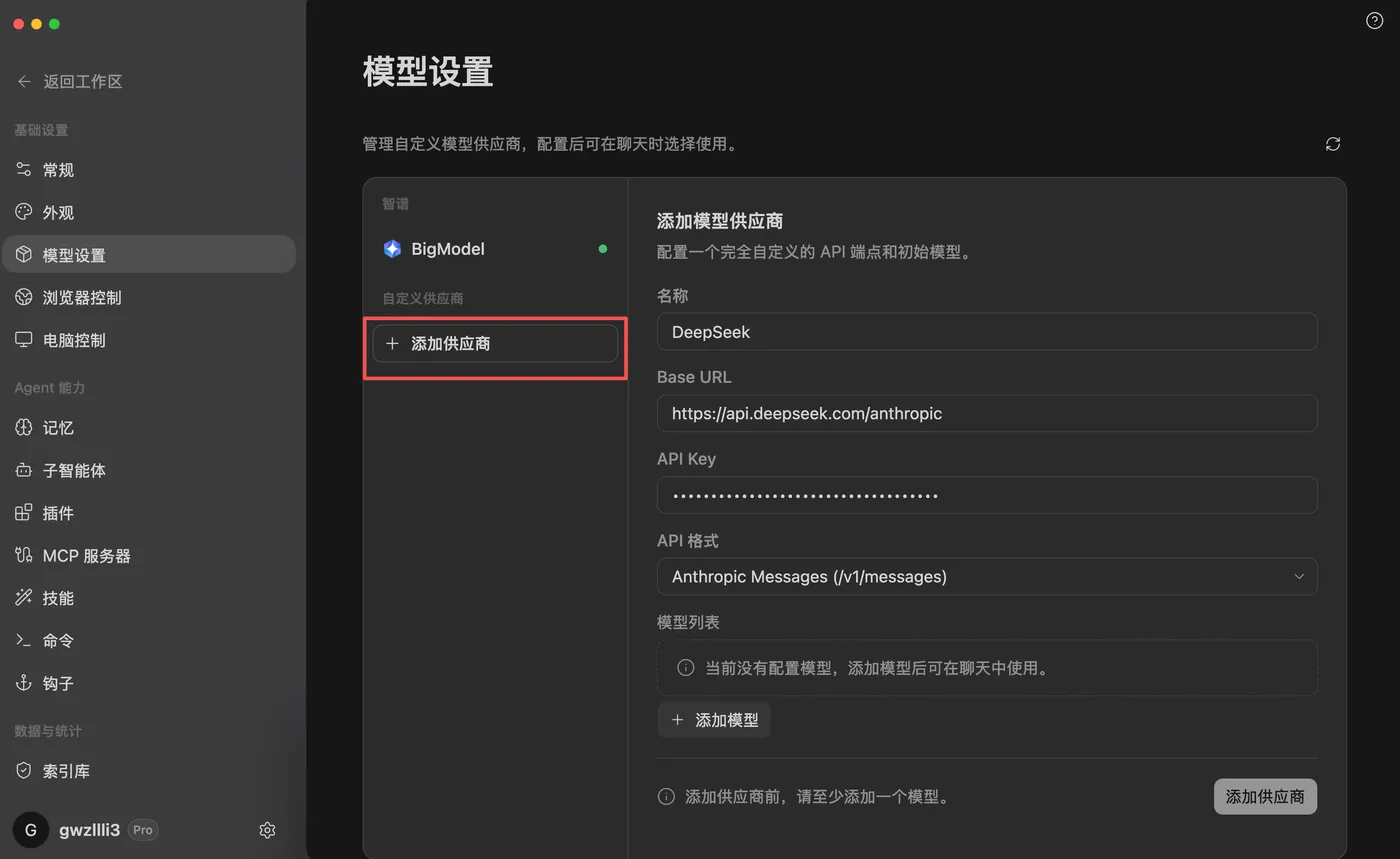Screen dimensions: 1400x859
Task: Click the Base URL input field
Action: (987, 413)
